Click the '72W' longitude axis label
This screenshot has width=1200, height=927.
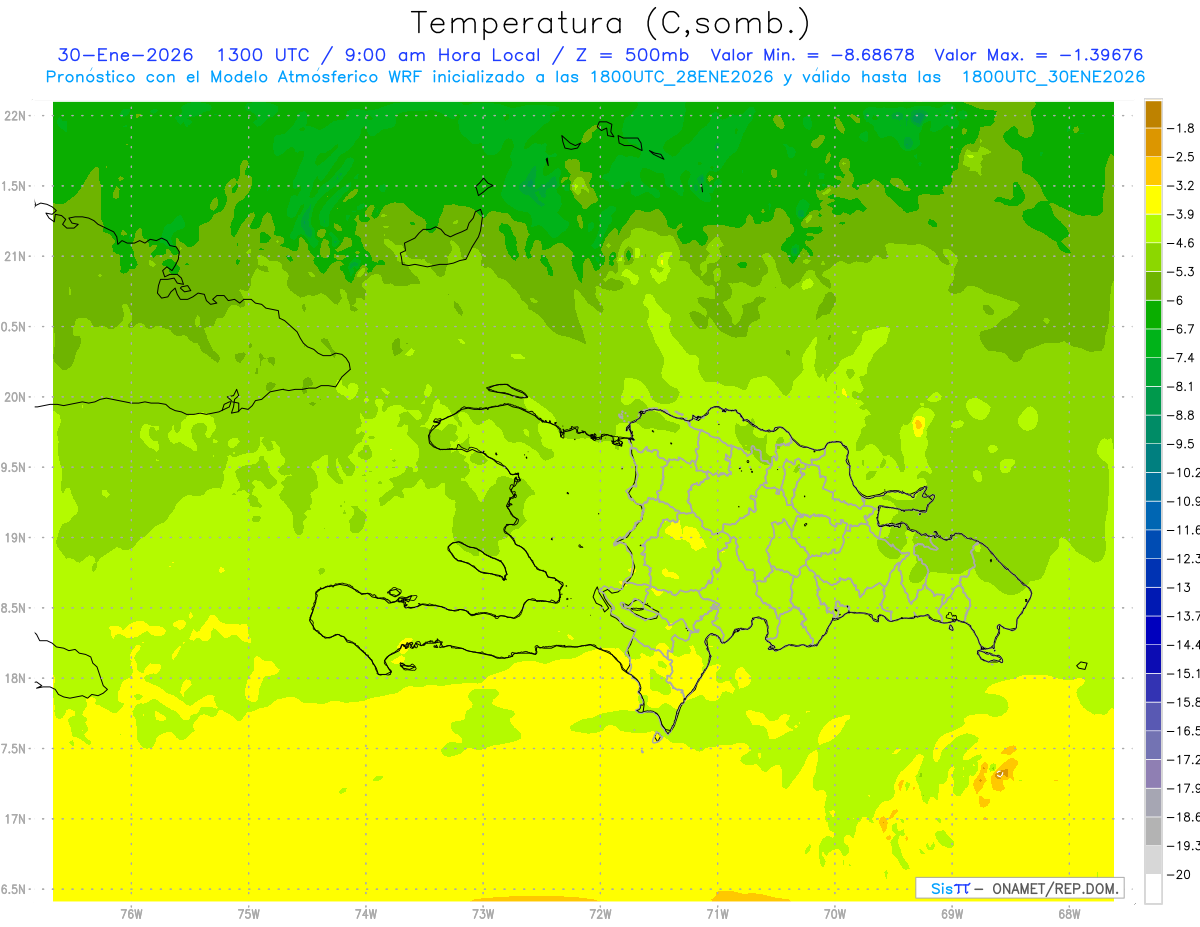pyautogui.click(x=600, y=914)
